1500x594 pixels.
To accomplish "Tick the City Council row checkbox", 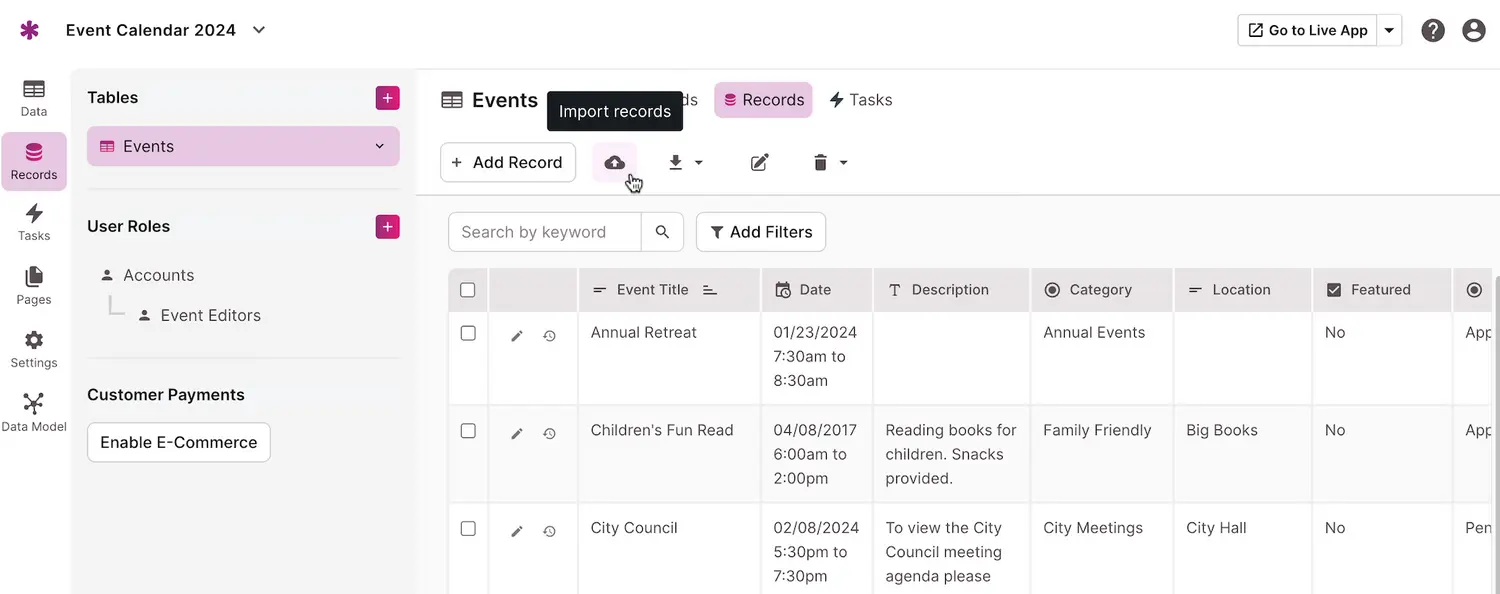I will (468, 528).
